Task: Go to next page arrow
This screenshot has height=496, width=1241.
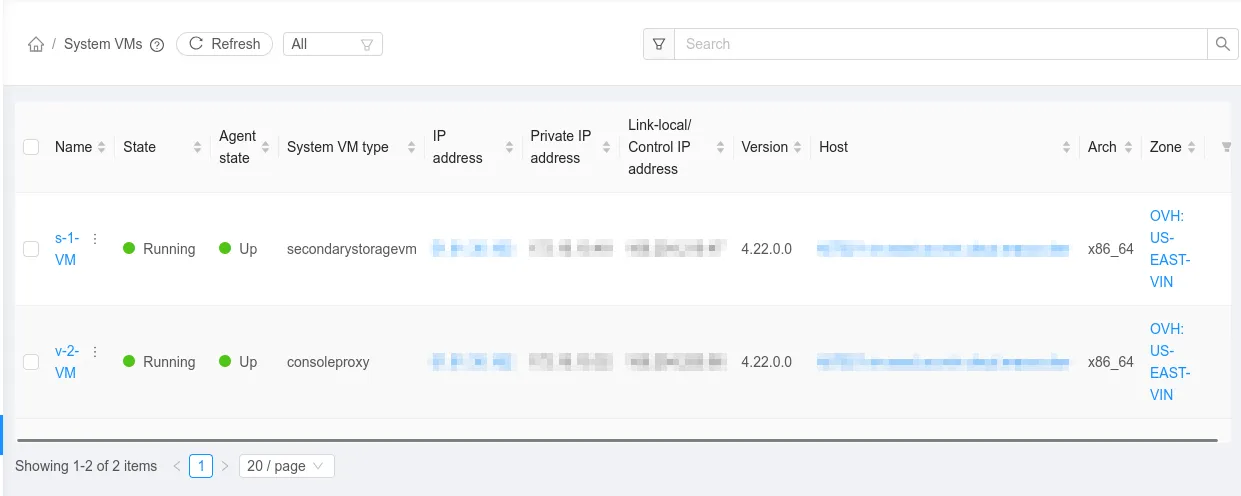Action: (x=225, y=466)
